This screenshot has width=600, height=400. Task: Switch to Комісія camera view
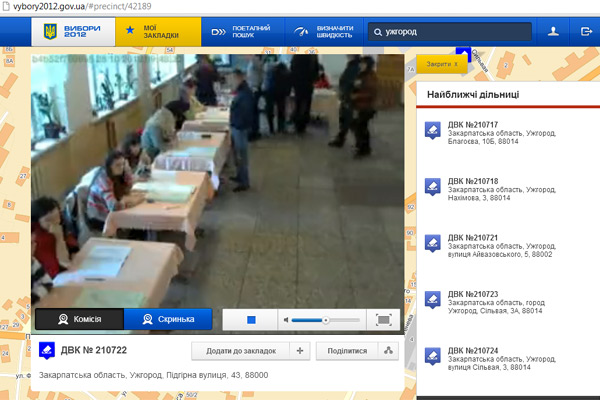point(79,320)
